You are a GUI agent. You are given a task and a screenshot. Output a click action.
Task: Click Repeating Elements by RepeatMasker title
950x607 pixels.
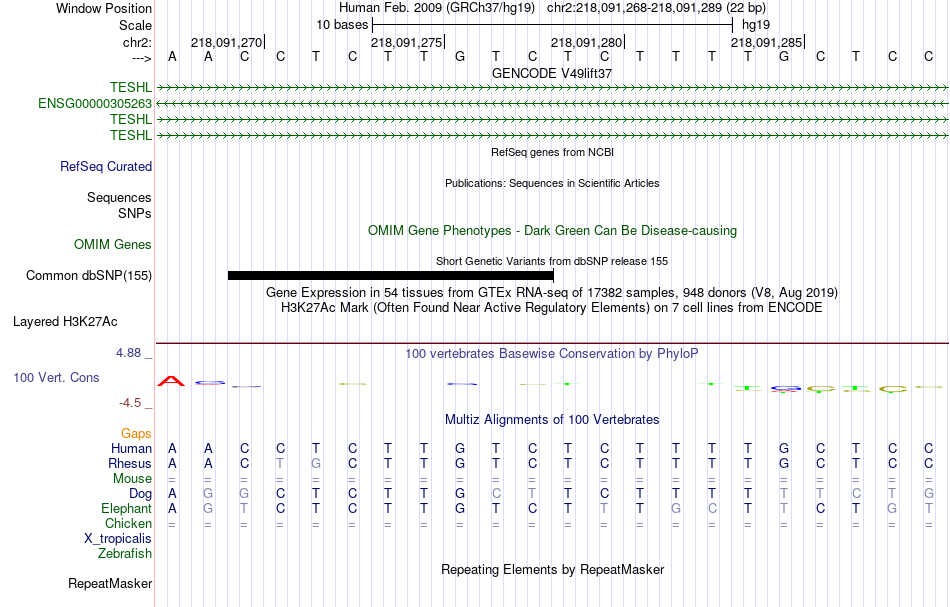(x=553, y=570)
